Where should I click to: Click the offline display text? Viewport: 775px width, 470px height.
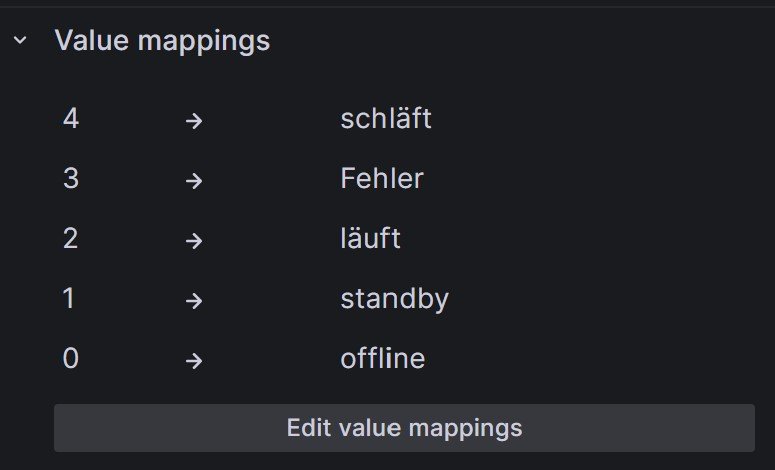382,359
